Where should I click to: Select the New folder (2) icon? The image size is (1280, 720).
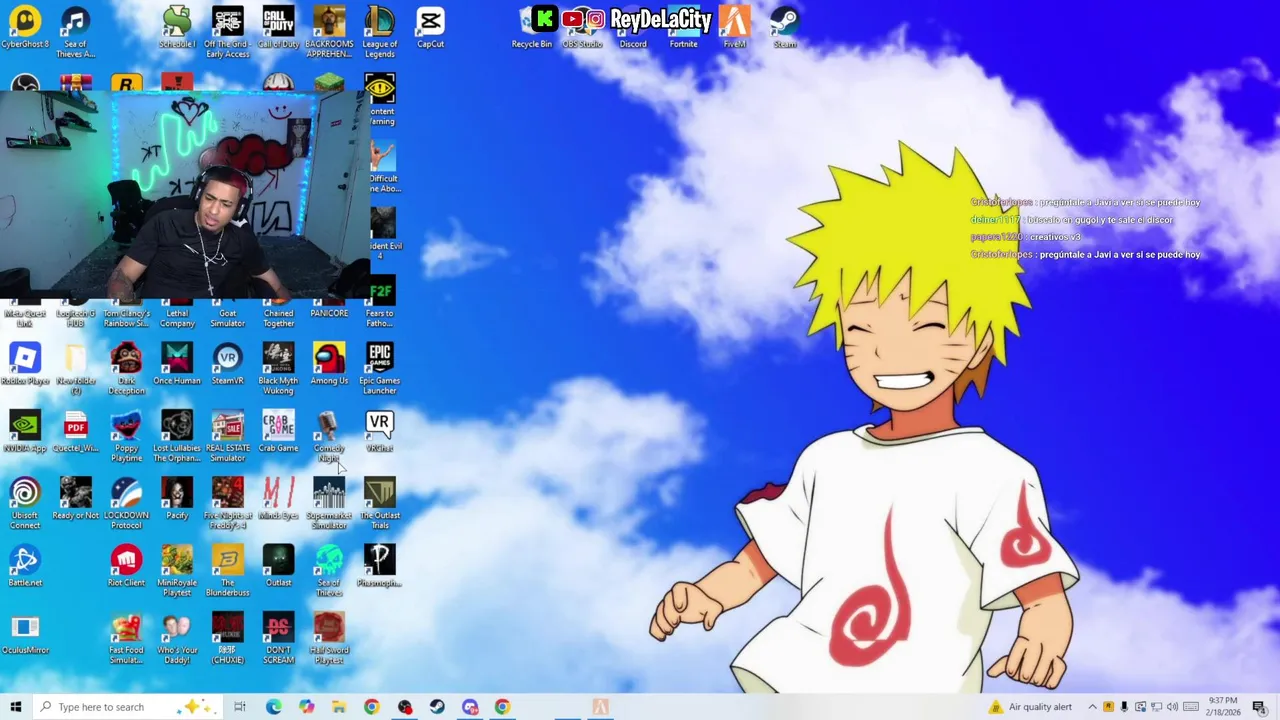point(76,368)
